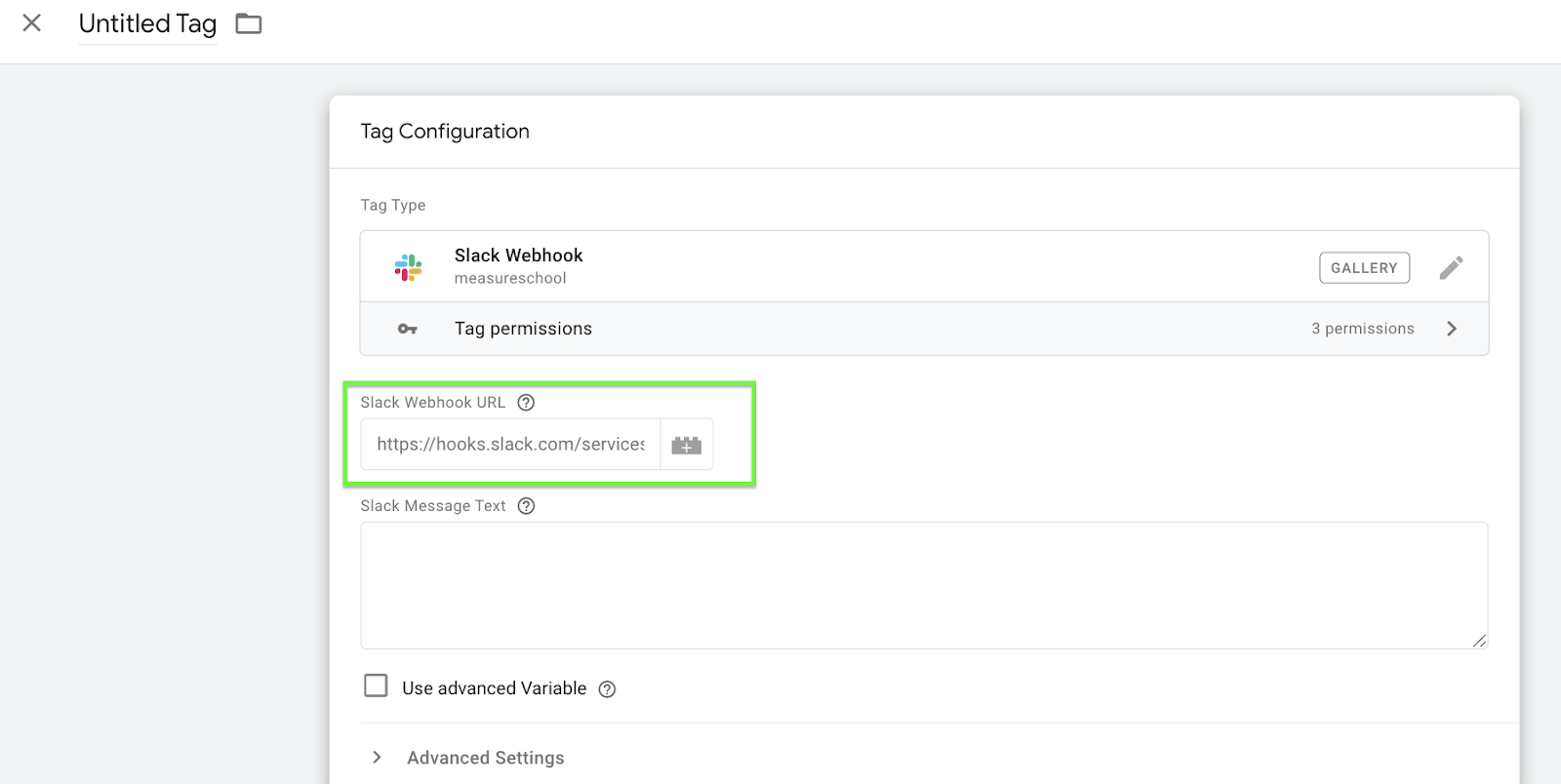Click the 'Use advanced Variable' label
This screenshot has height=784, width=1561.
(495, 688)
